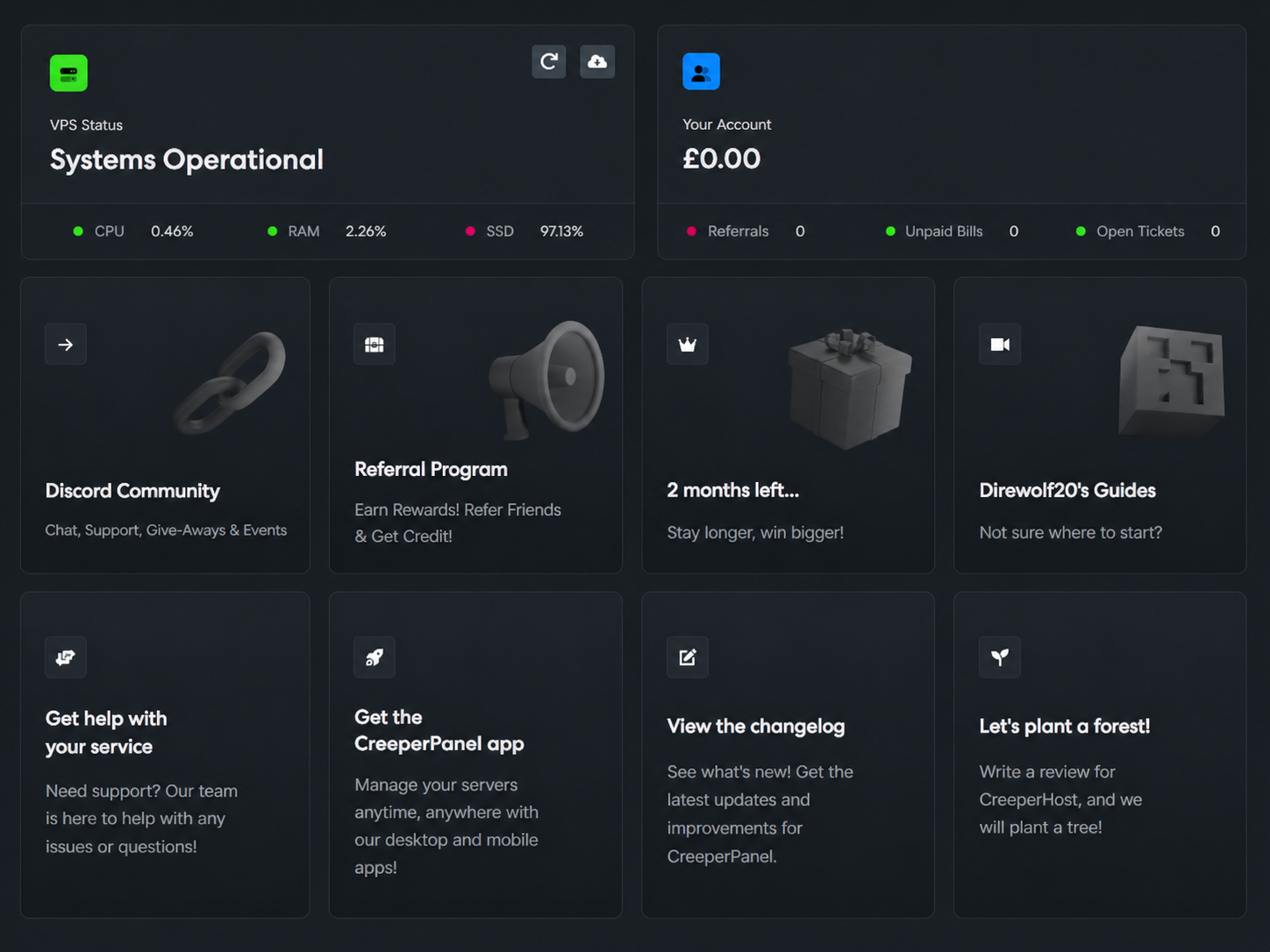Click the £0.00 account balance

[722, 159]
